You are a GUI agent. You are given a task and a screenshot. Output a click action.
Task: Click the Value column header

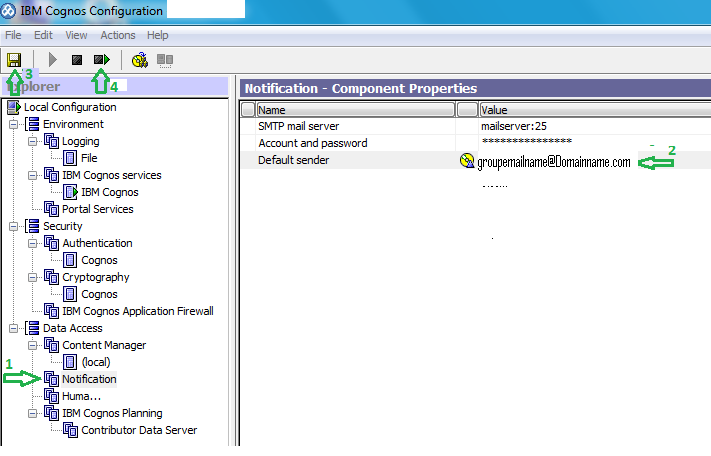pyautogui.click(x=595, y=110)
